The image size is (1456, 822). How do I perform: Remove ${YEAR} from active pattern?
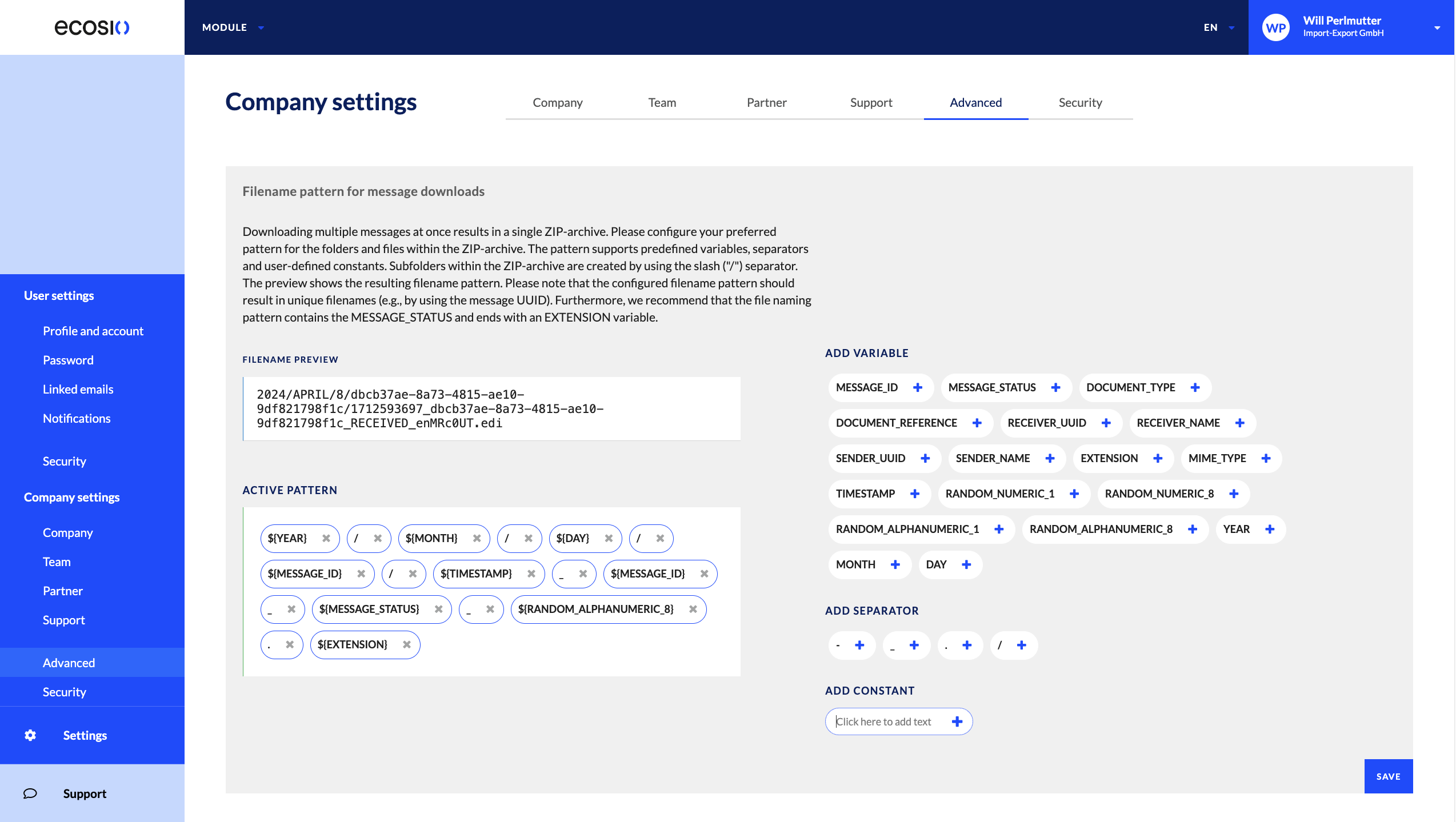pos(326,538)
